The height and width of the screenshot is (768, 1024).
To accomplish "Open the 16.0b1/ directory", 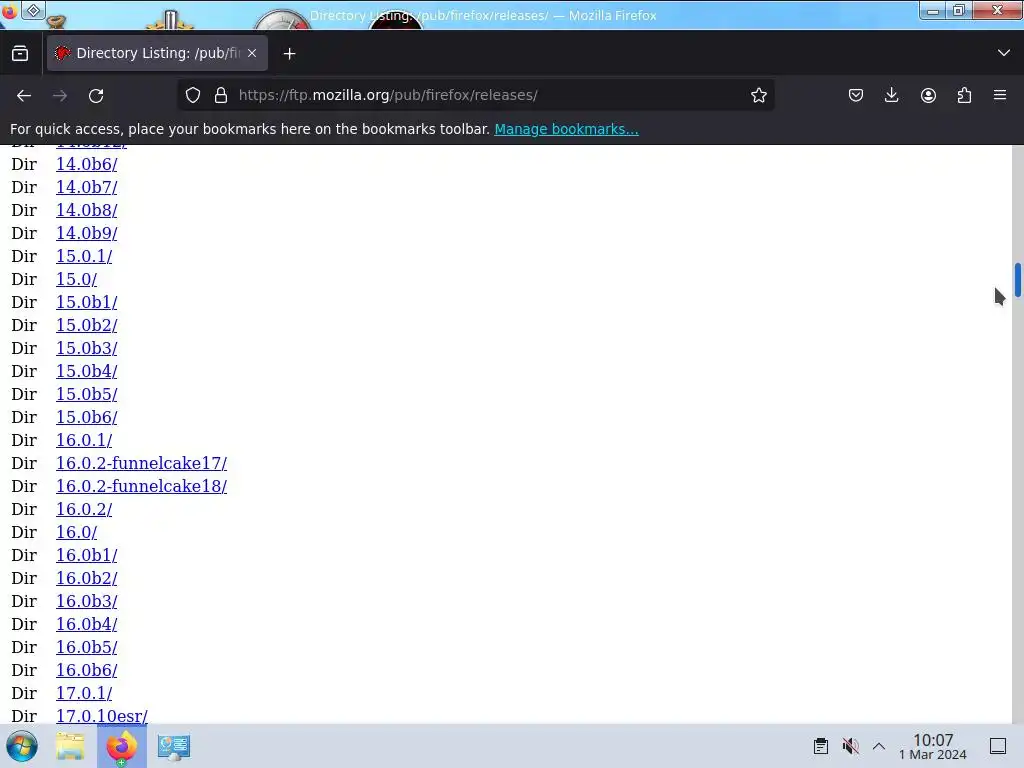I will tap(86, 555).
